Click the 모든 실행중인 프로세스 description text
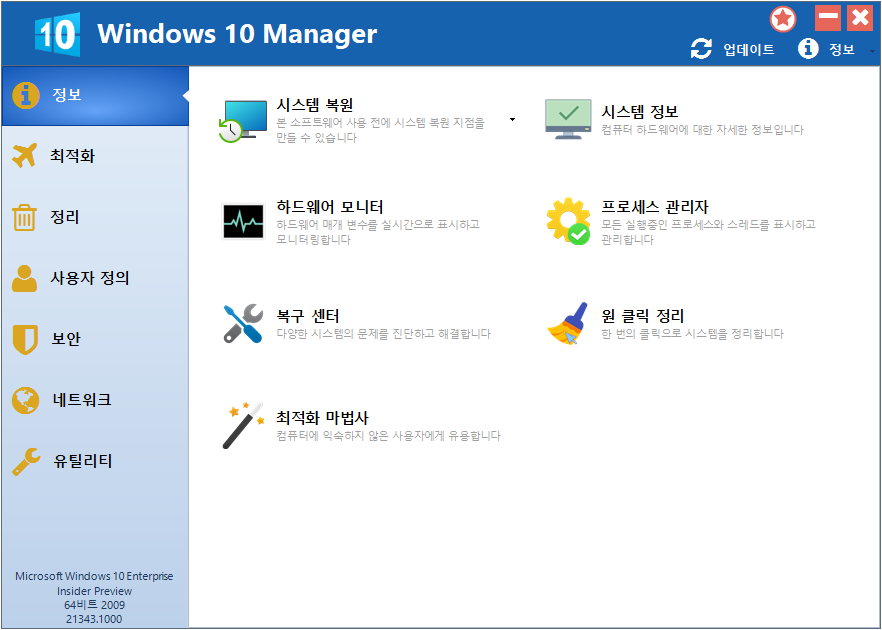882x630 pixels. click(708, 232)
